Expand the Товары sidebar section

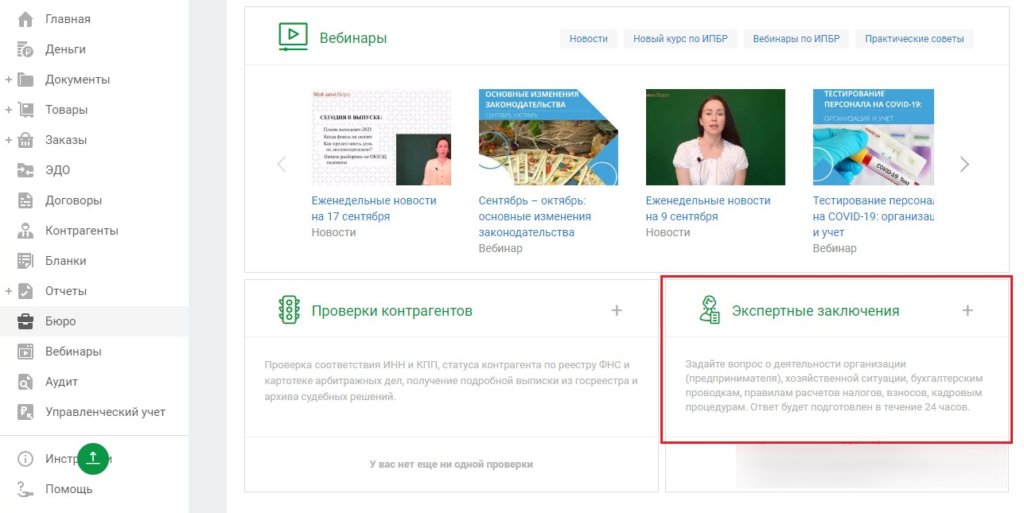coord(9,110)
